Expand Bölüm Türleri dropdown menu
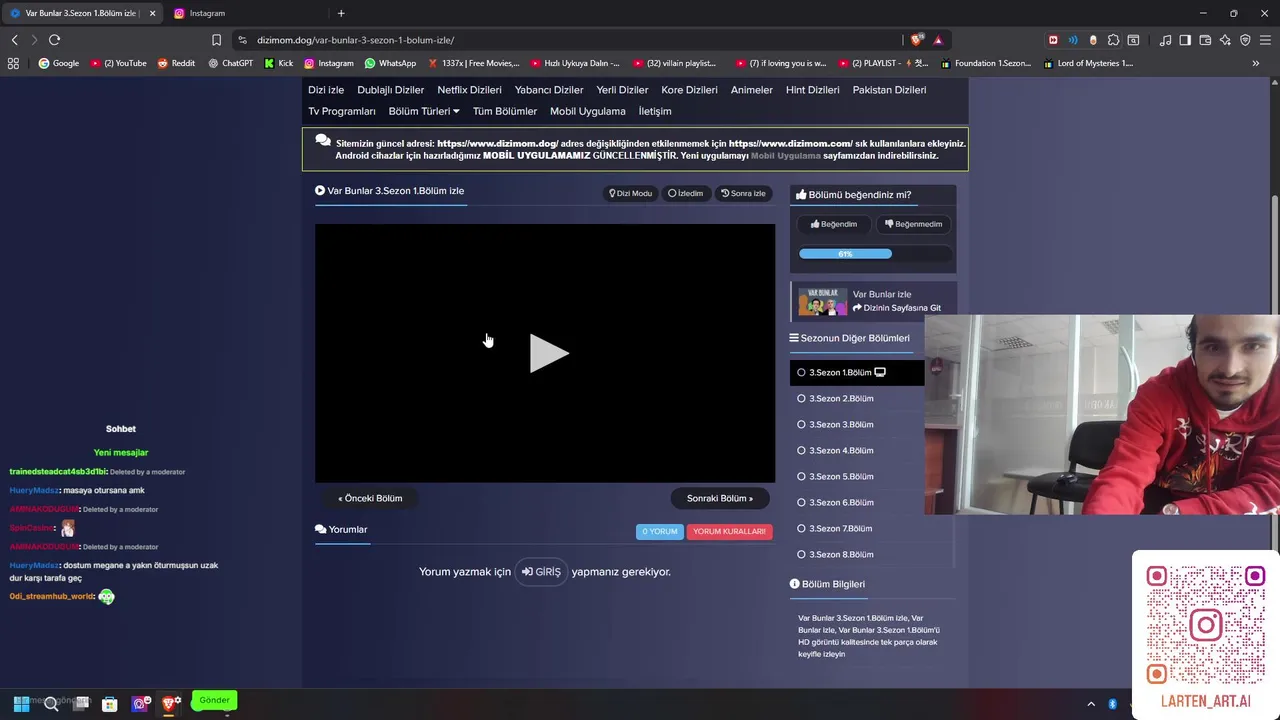 [424, 111]
